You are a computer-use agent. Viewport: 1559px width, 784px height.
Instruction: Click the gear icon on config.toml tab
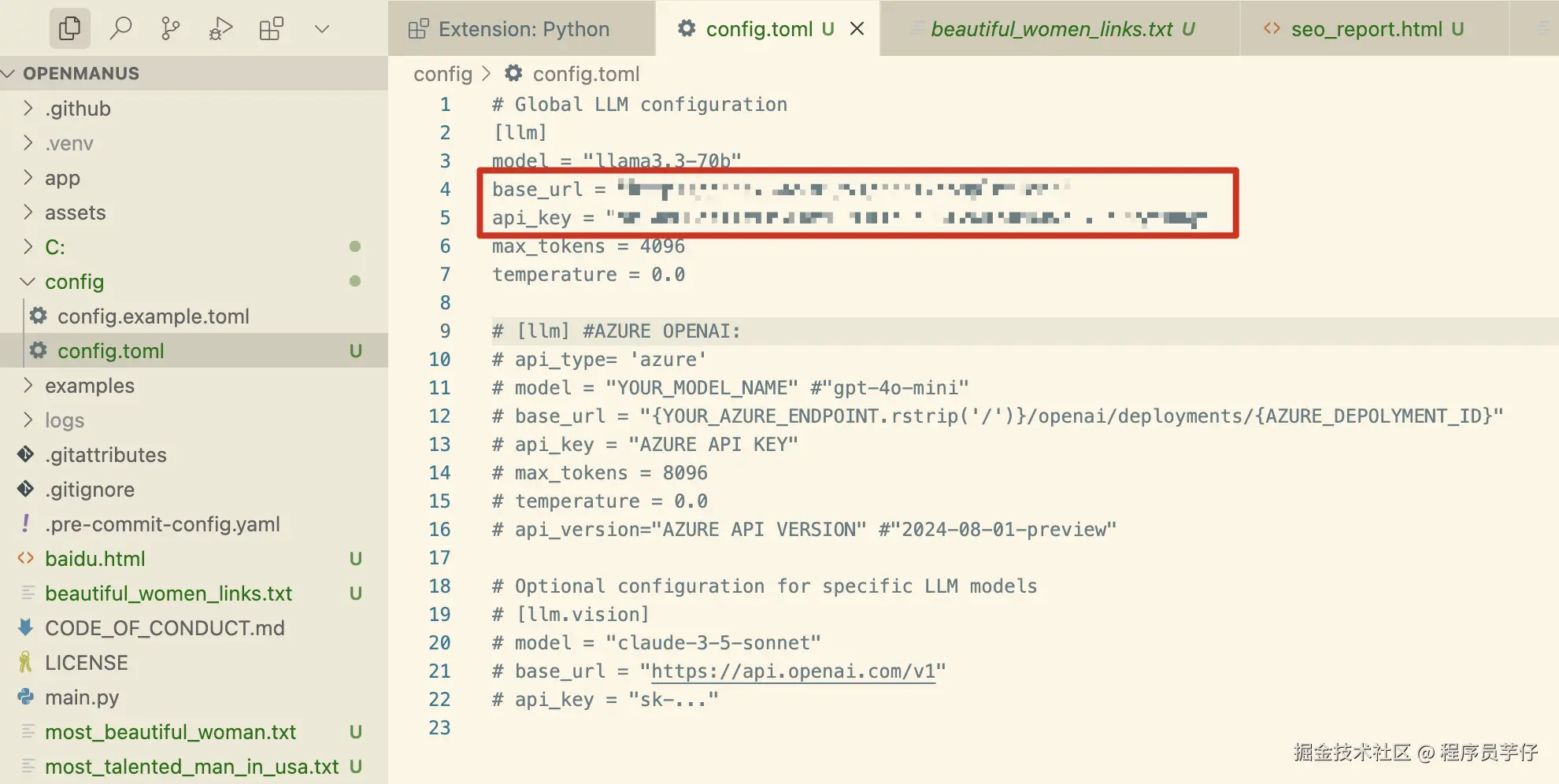(687, 28)
